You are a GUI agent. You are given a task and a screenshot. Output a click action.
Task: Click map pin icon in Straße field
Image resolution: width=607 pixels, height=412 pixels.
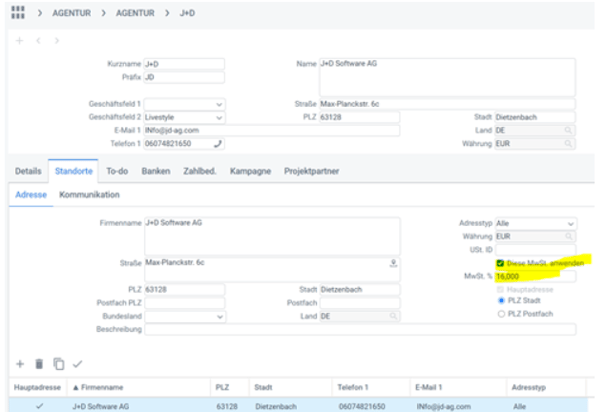click(393, 263)
